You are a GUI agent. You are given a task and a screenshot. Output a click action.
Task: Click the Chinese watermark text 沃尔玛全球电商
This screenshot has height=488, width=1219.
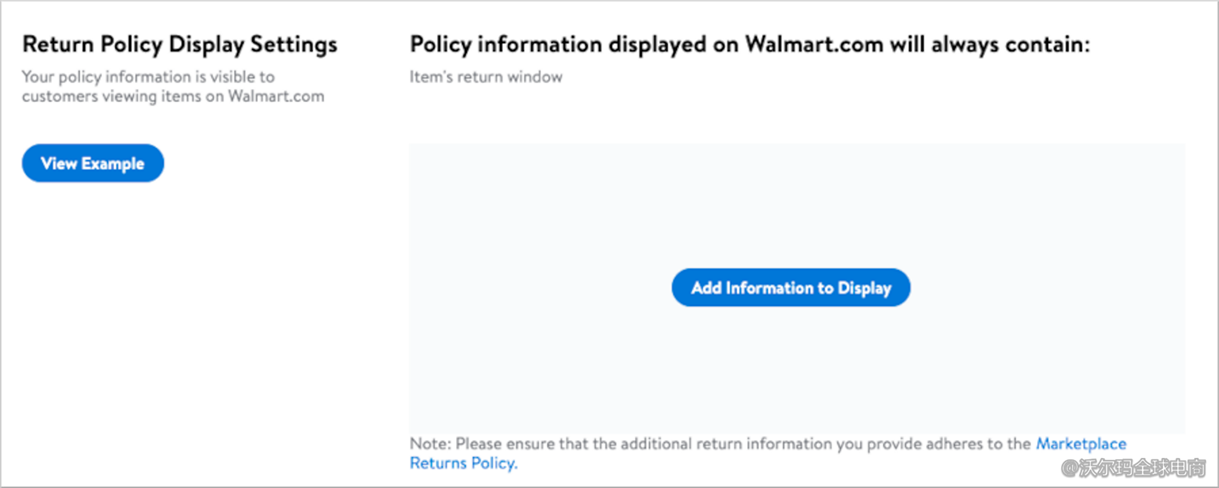click(1143, 466)
